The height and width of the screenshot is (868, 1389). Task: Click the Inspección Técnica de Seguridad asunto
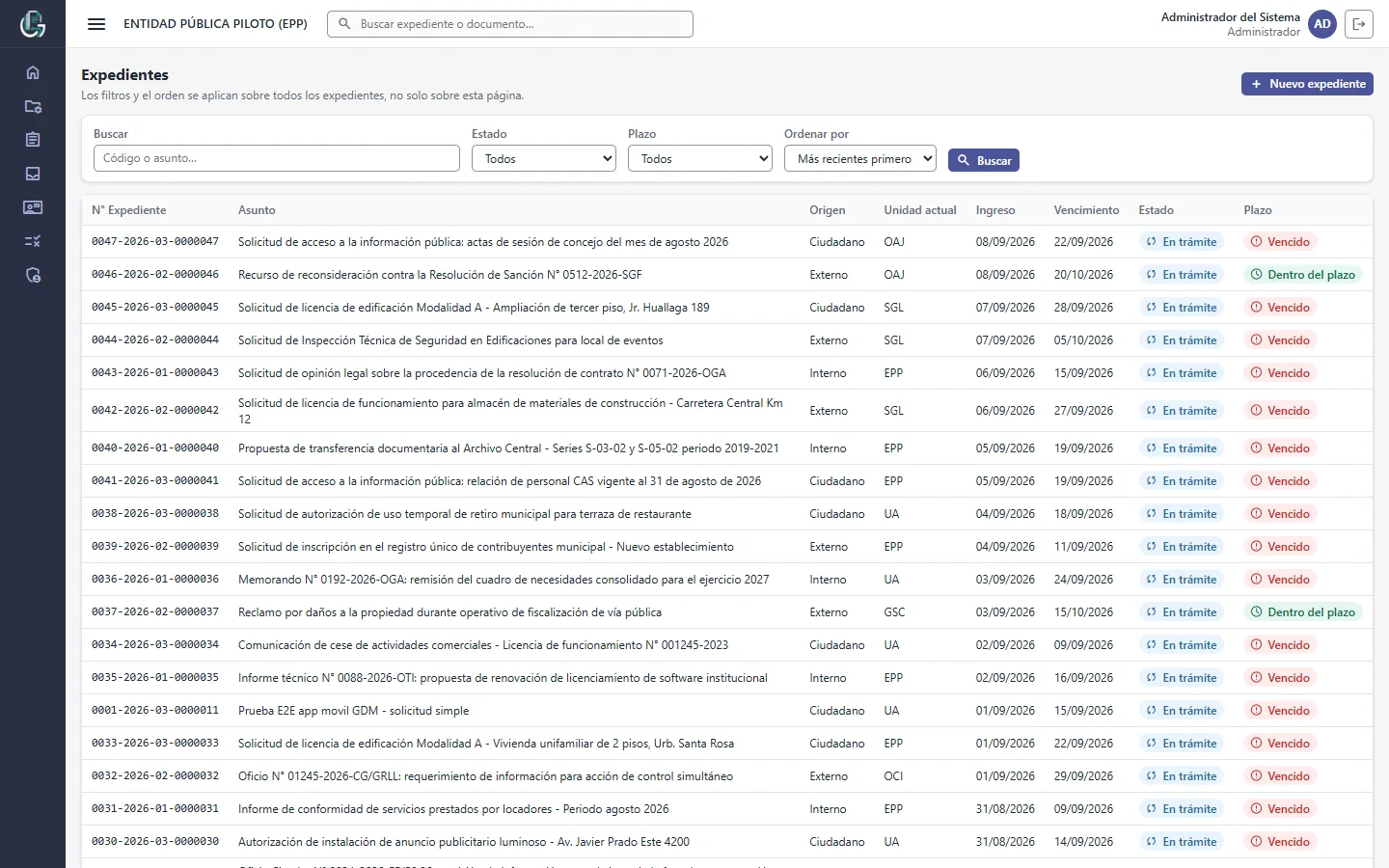[x=450, y=340]
